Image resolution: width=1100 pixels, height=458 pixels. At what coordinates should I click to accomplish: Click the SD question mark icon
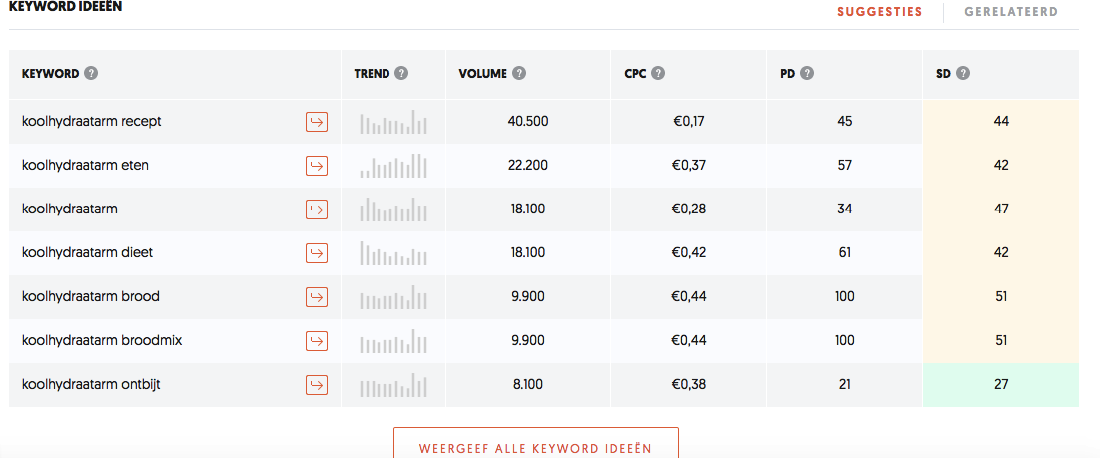[x=962, y=74]
